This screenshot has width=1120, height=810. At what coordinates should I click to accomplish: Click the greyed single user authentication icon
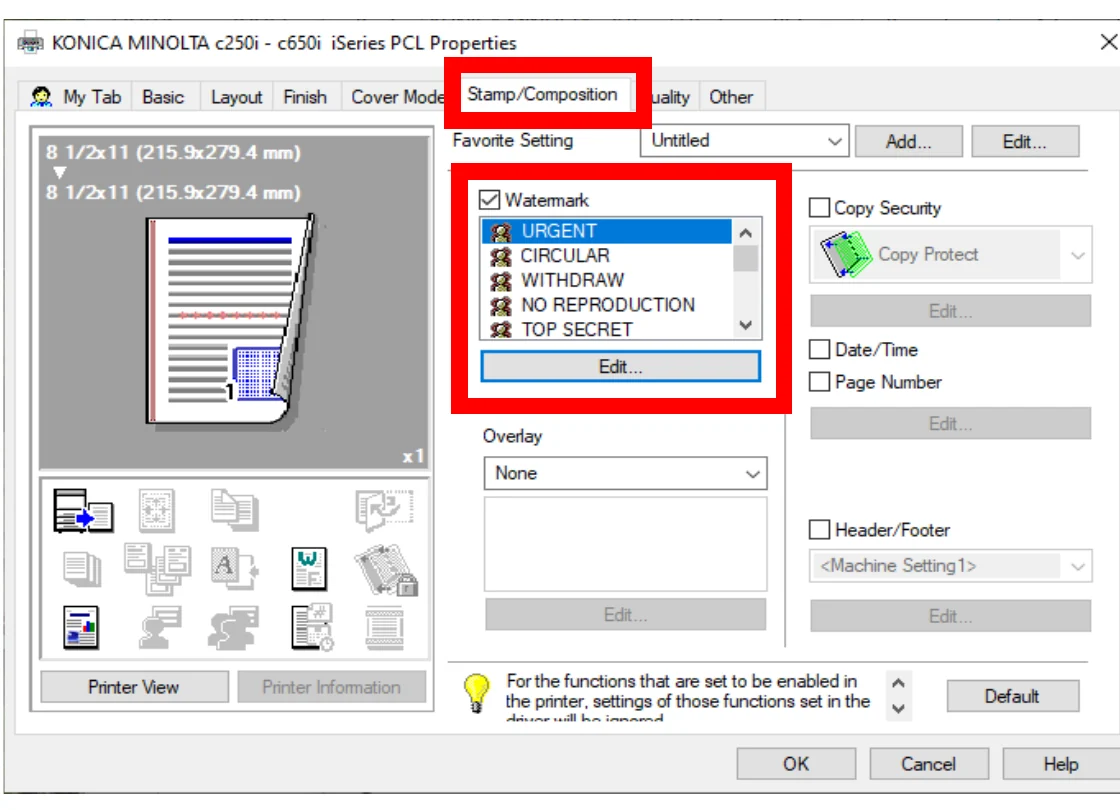point(159,627)
